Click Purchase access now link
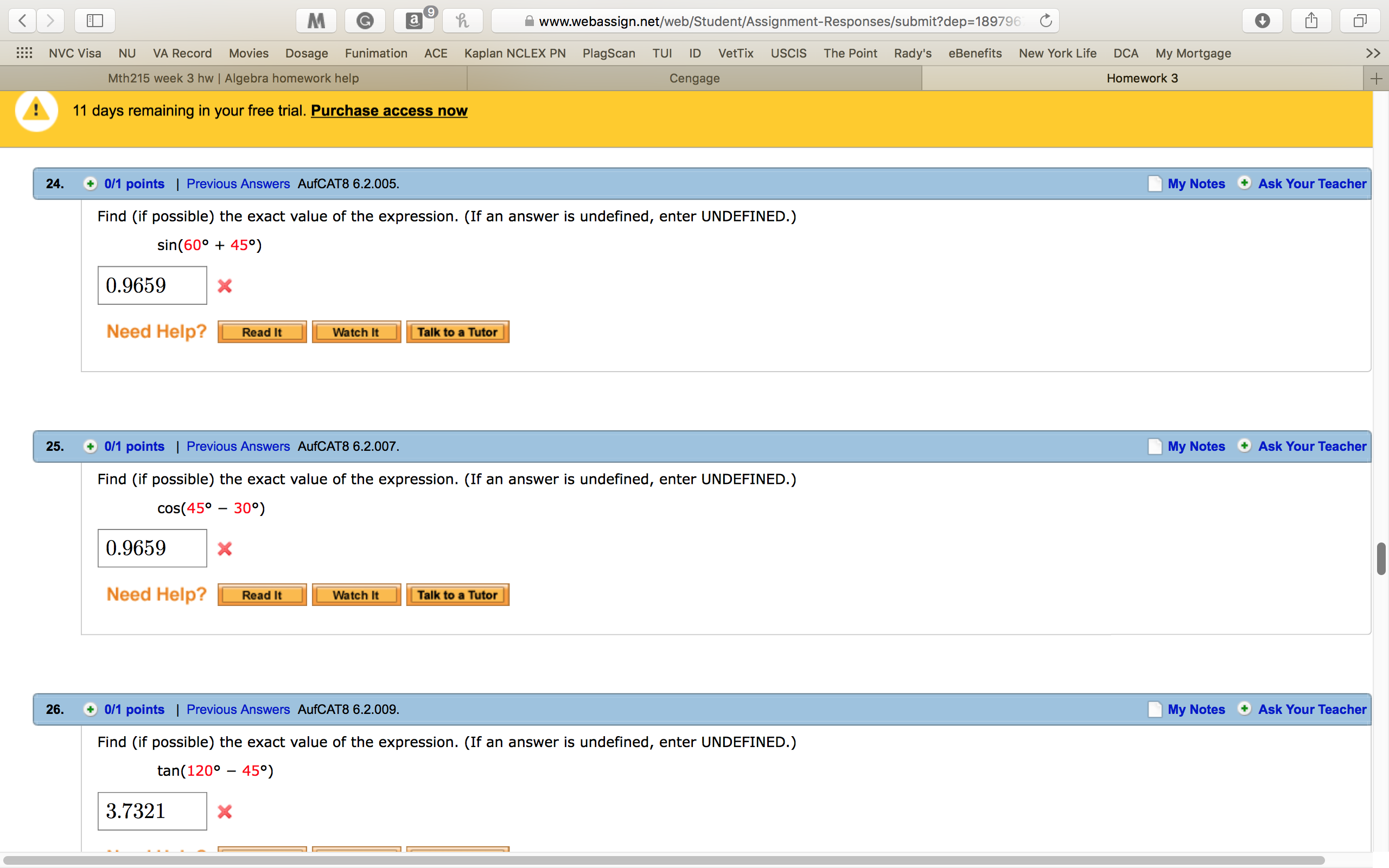Screen dimensions: 1389x868 (x=389, y=111)
